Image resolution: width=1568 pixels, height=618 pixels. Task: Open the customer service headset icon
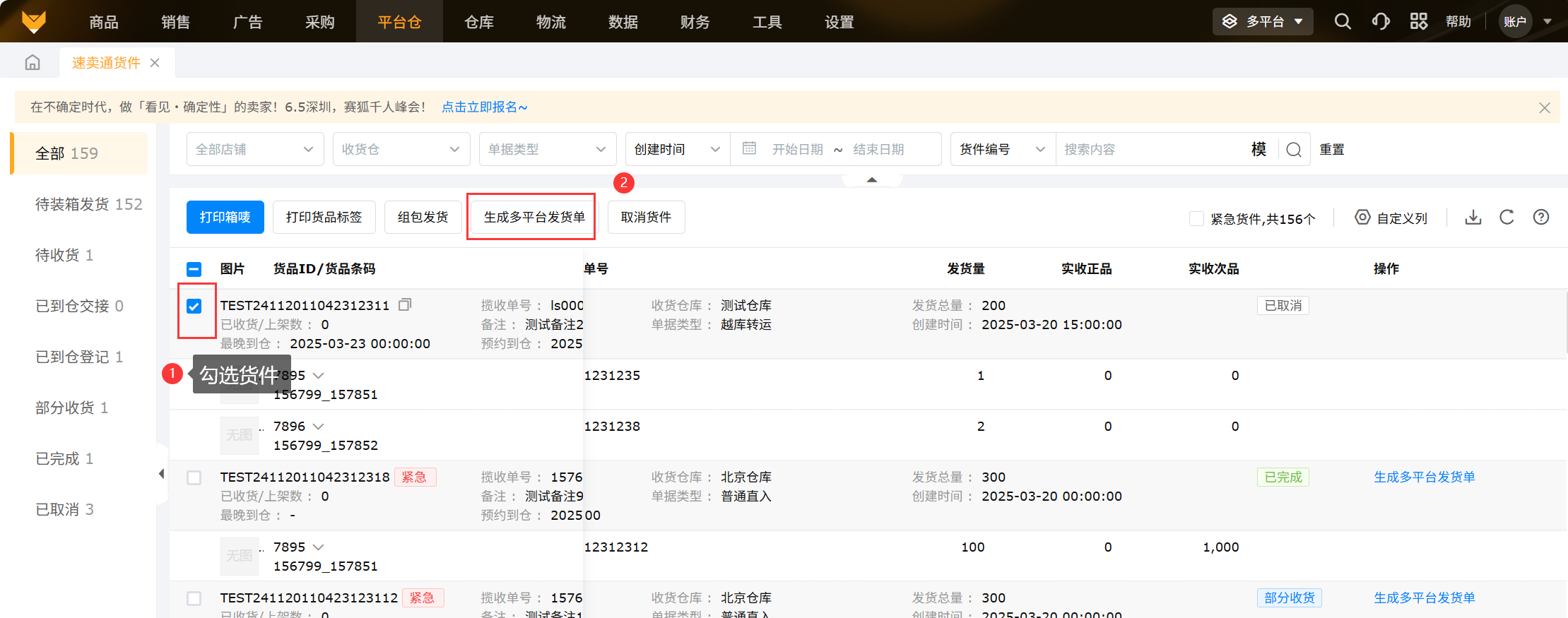pyautogui.click(x=1381, y=21)
